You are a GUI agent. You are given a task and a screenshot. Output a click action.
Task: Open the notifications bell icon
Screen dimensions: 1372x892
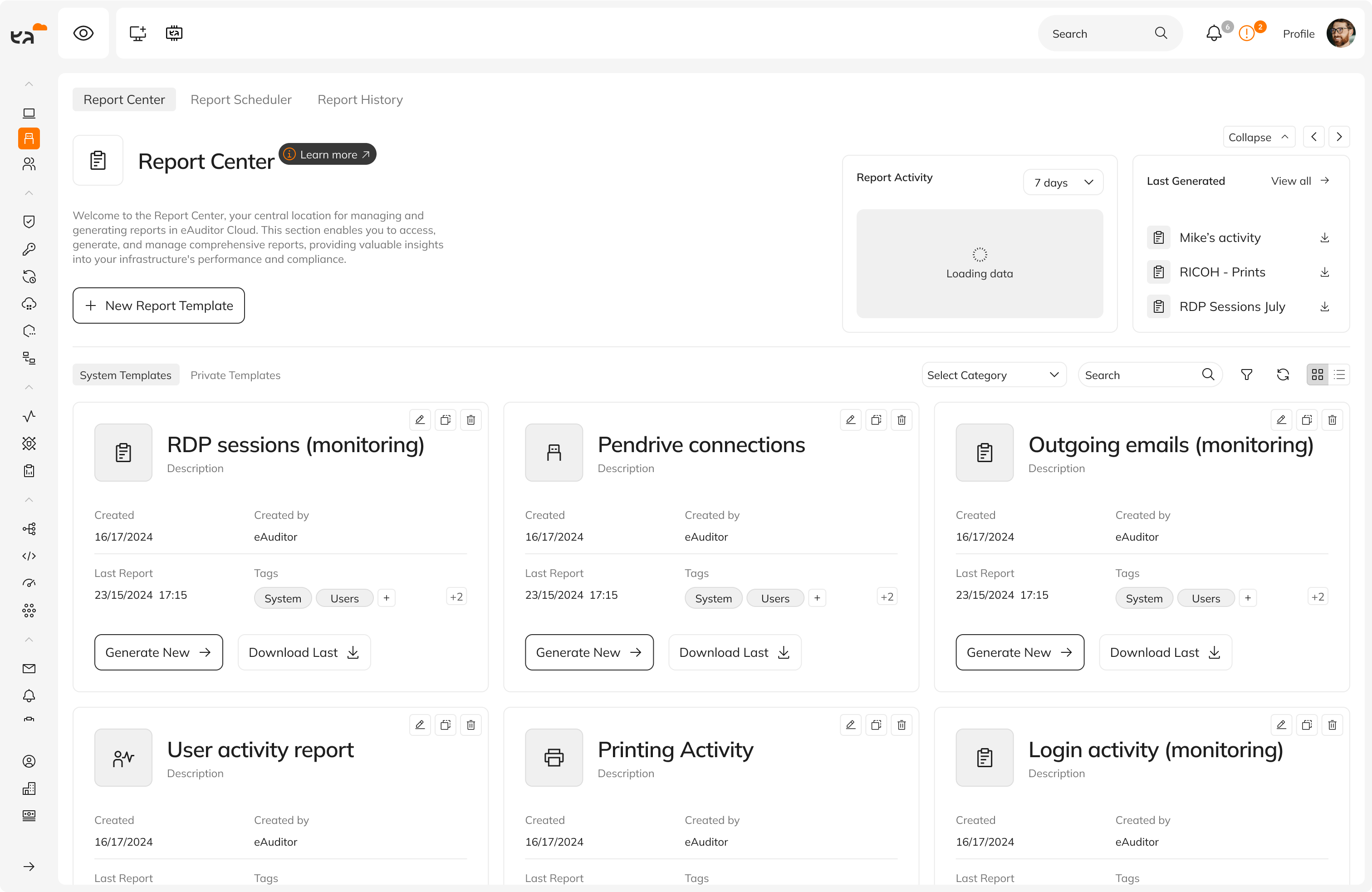coord(1214,34)
